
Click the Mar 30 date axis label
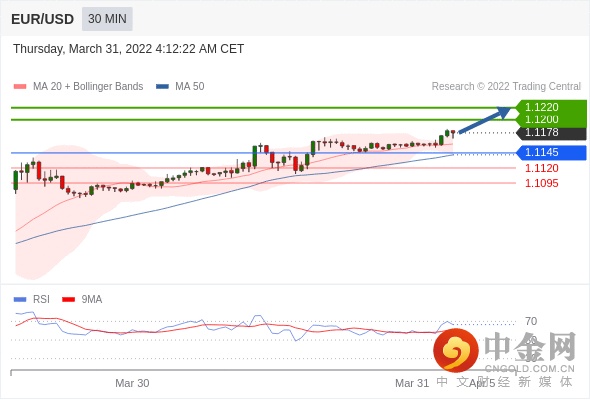[x=132, y=383]
